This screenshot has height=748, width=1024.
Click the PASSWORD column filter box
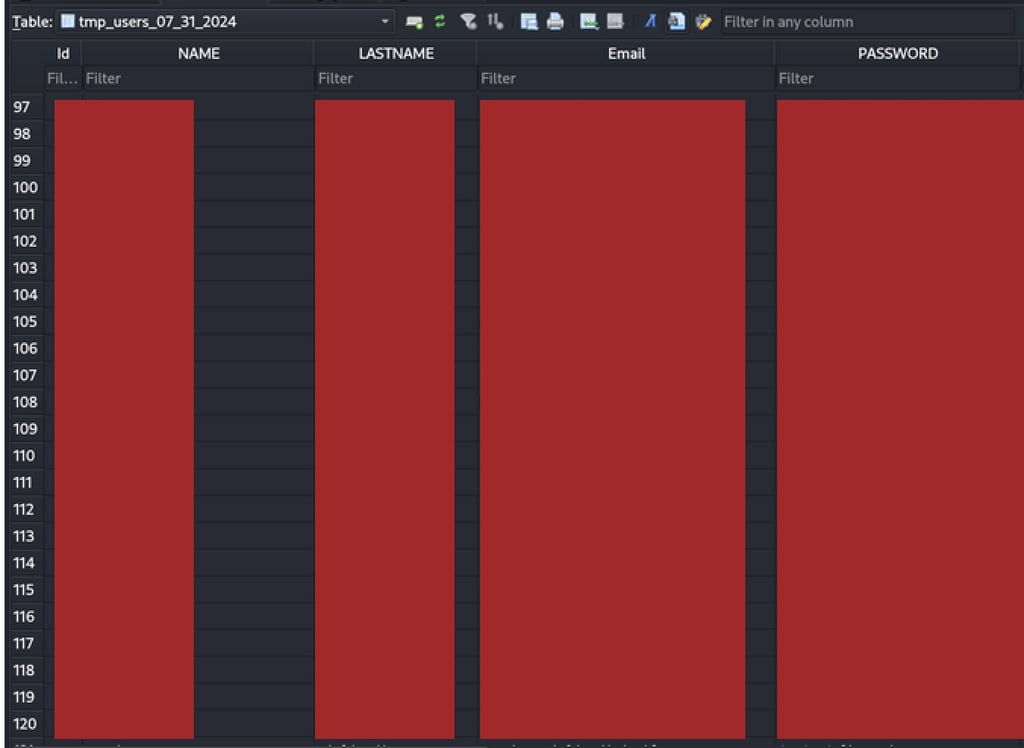pos(898,78)
